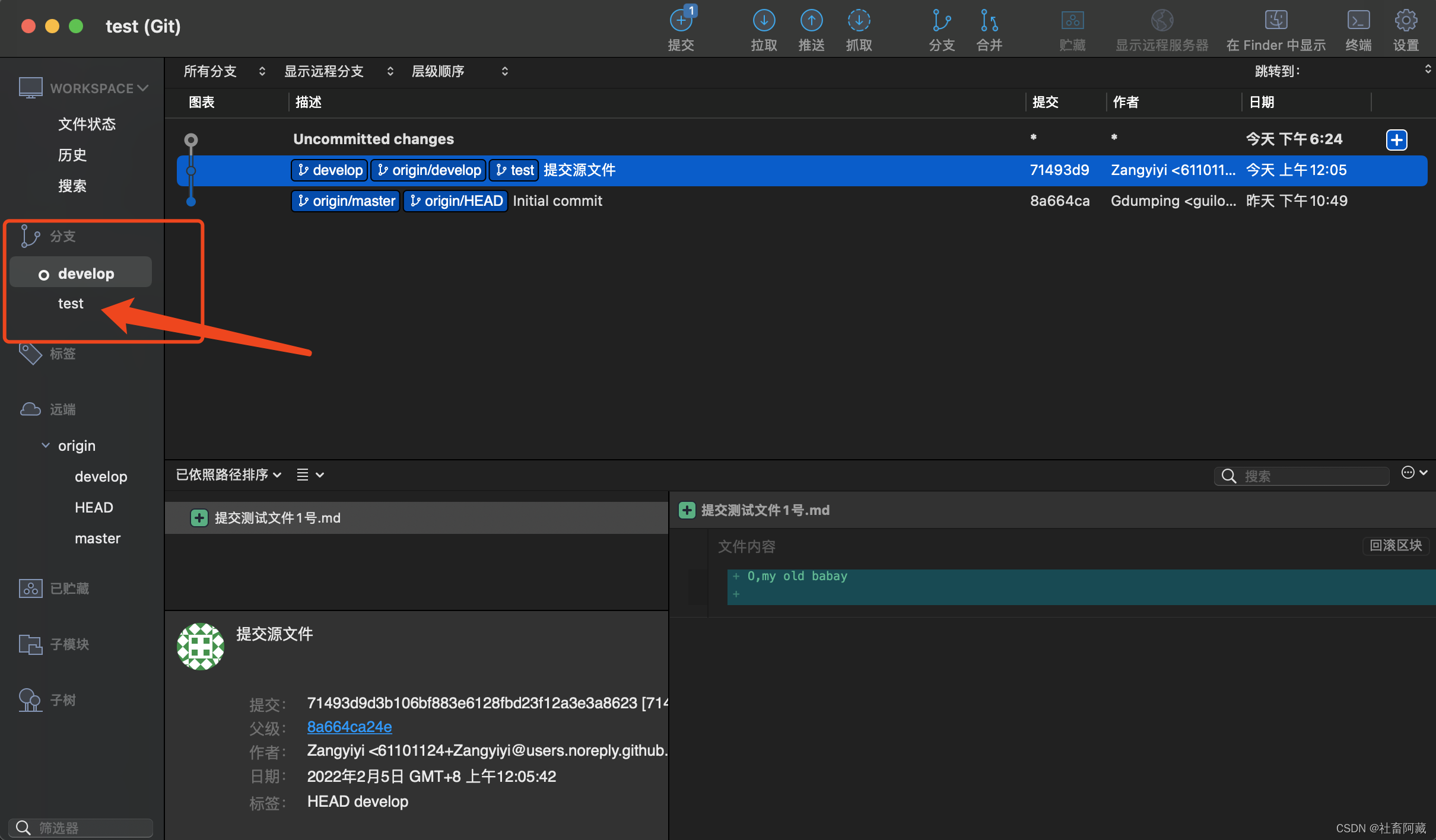The width and height of the screenshot is (1436, 840).
Task: Open the 终端 (Terminal) toolbar icon
Action: [x=1358, y=21]
